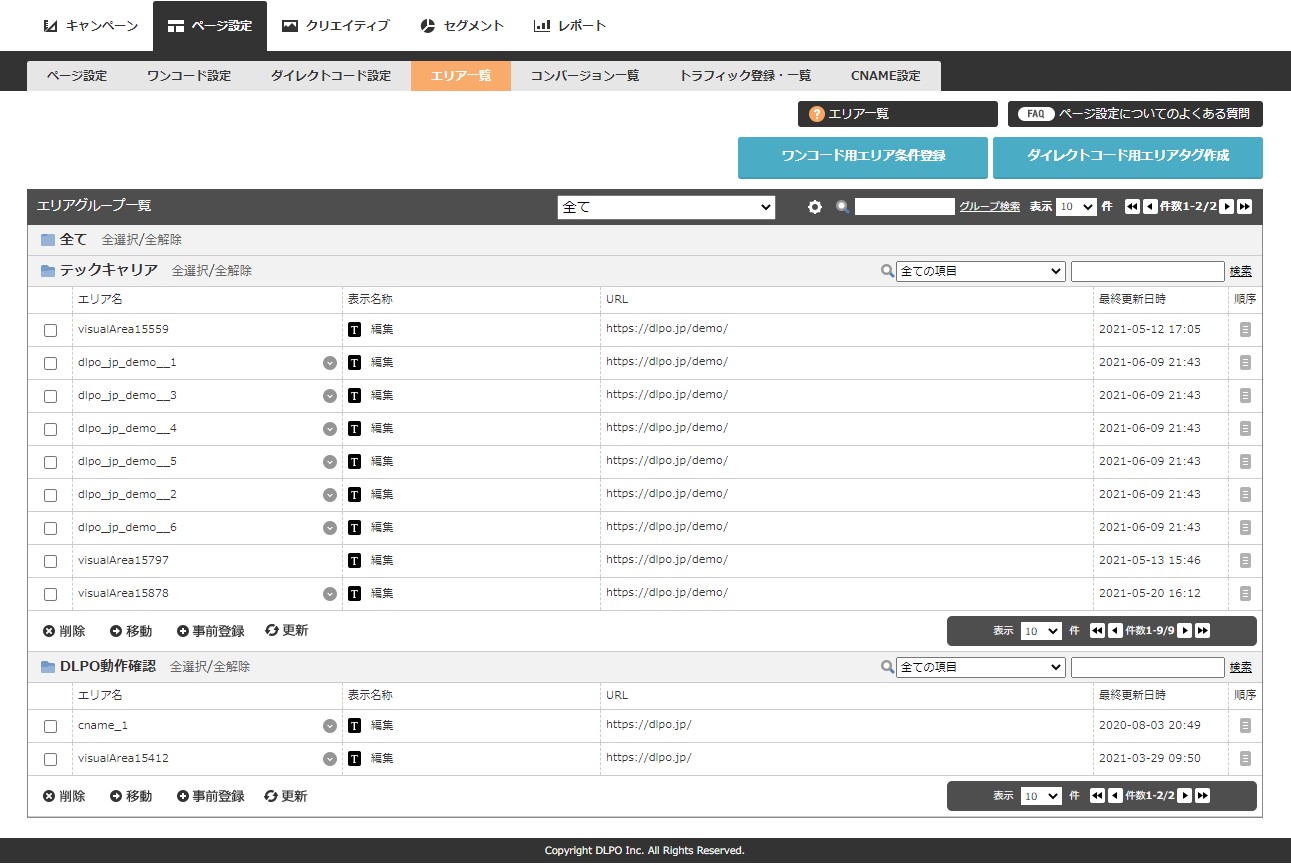Expand the cname_1 row arrow
The image size is (1291, 865).
tap(330, 726)
